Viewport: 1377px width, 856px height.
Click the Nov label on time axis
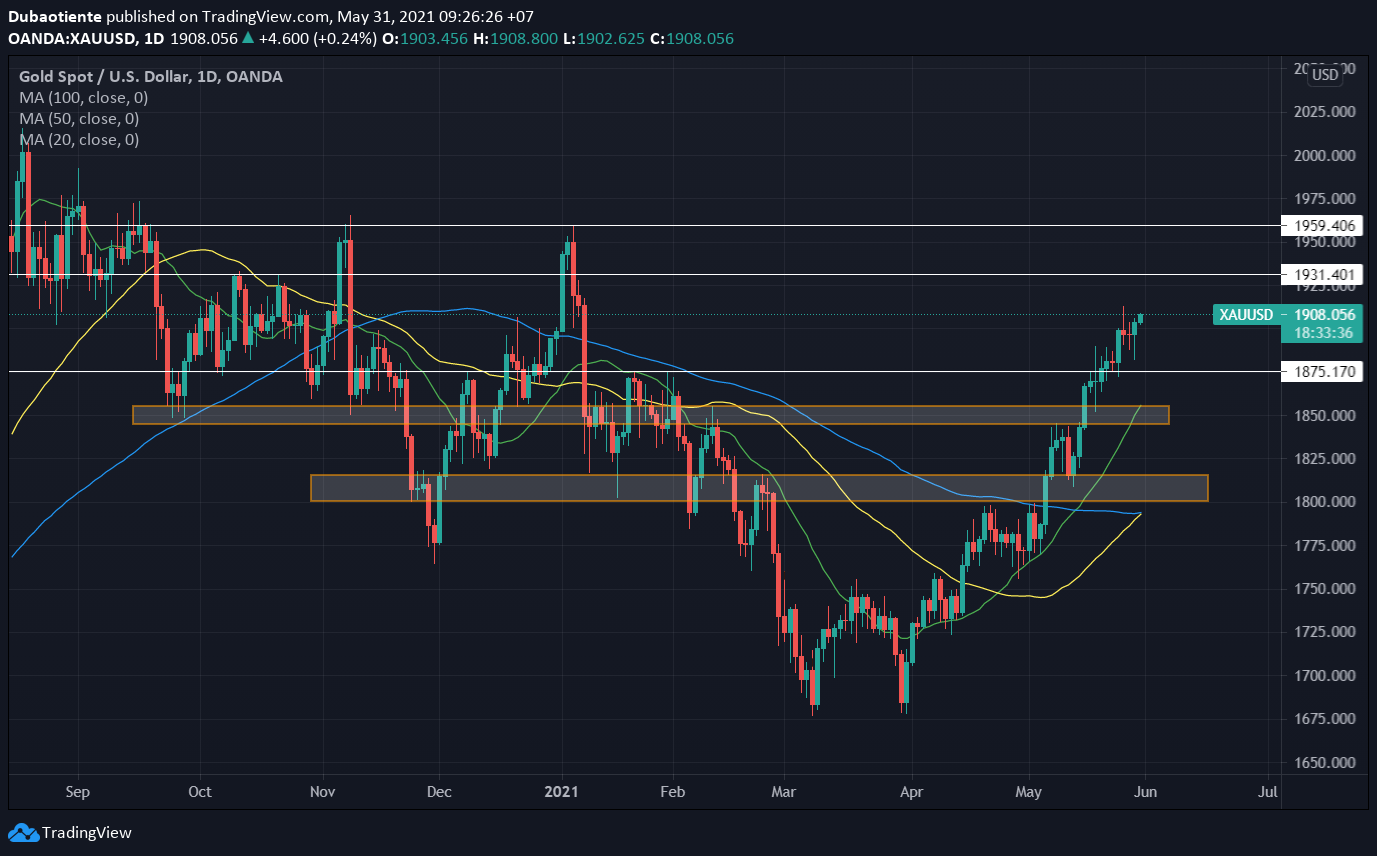tap(322, 792)
